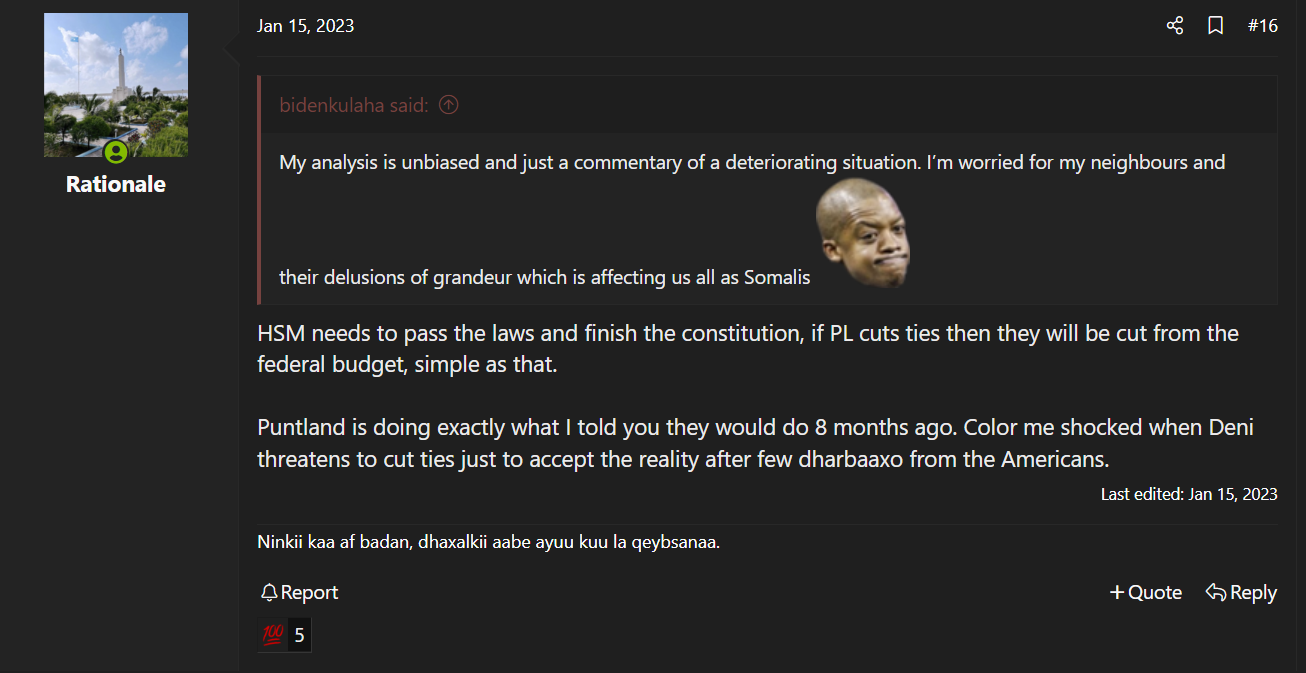Toggle multi-quote with the +Quote button
Viewport: 1306px width, 673px height.
click(1146, 593)
